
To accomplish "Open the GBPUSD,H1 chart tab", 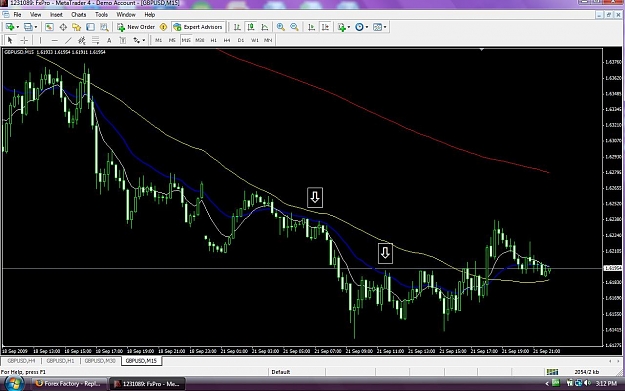I will pyautogui.click(x=60, y=361).
